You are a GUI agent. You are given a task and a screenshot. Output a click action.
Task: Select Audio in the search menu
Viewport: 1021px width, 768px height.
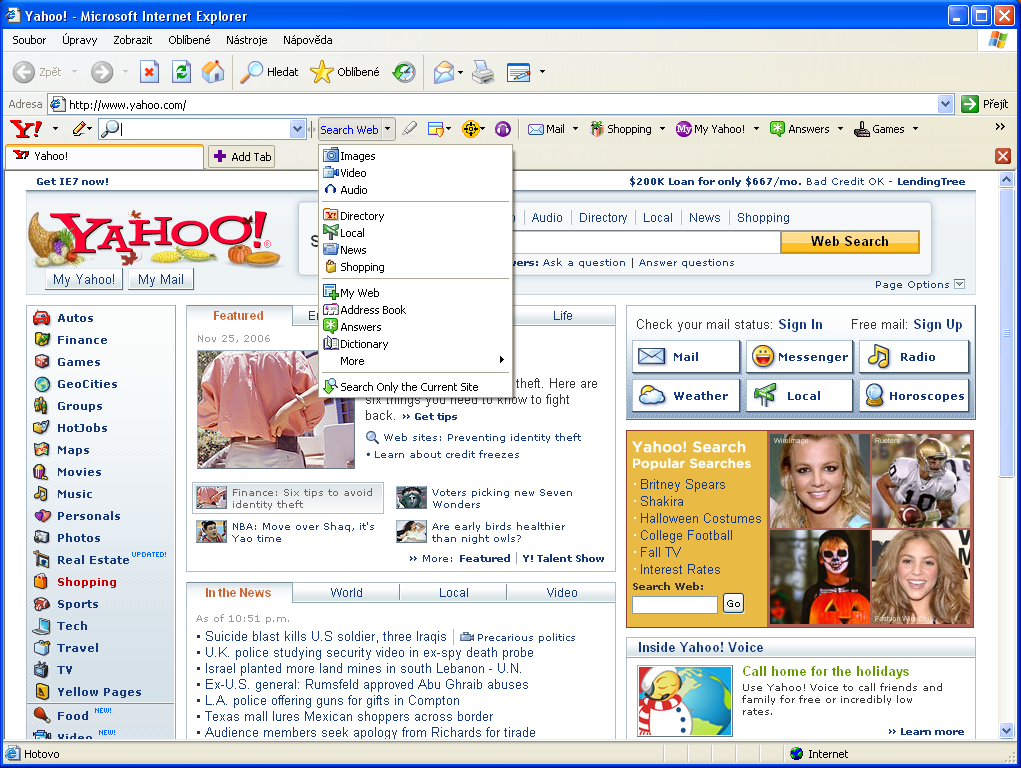pos(415,190)
